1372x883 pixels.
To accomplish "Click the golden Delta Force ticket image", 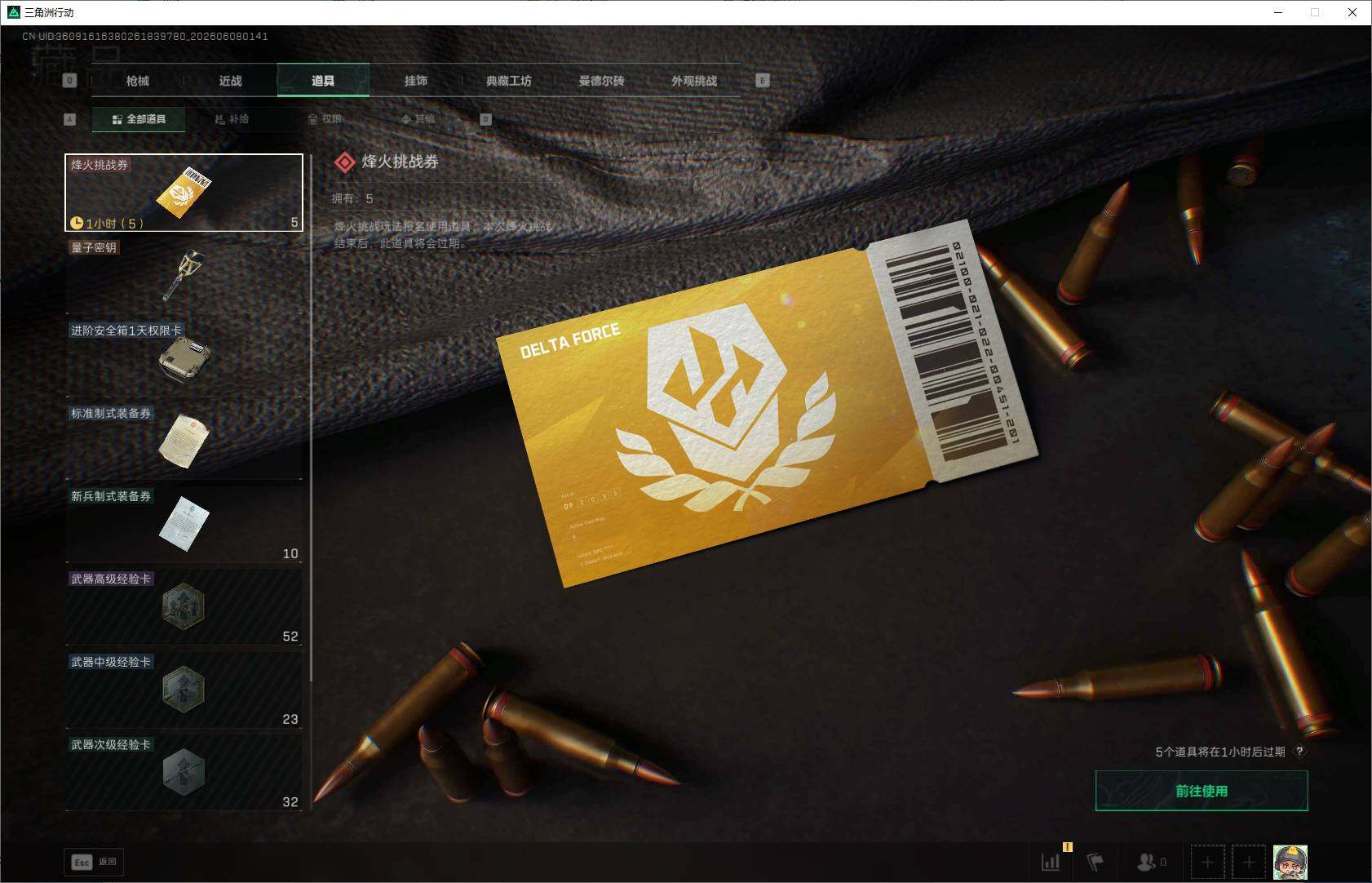I will pos(767,404).
